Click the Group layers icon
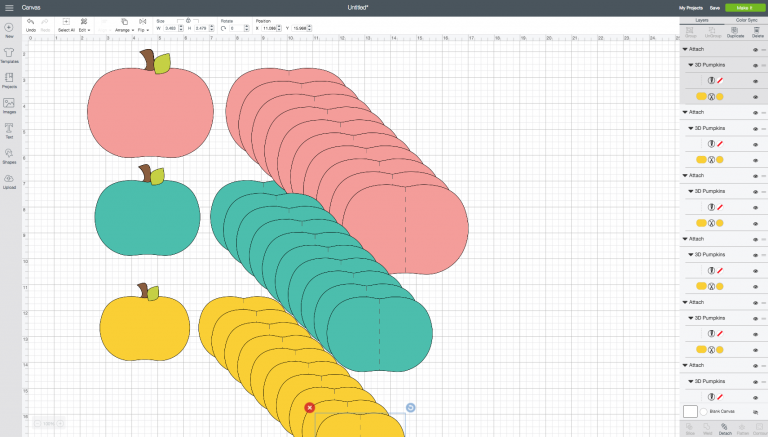Screen dimensions: 768x437 tap(691, 32)
